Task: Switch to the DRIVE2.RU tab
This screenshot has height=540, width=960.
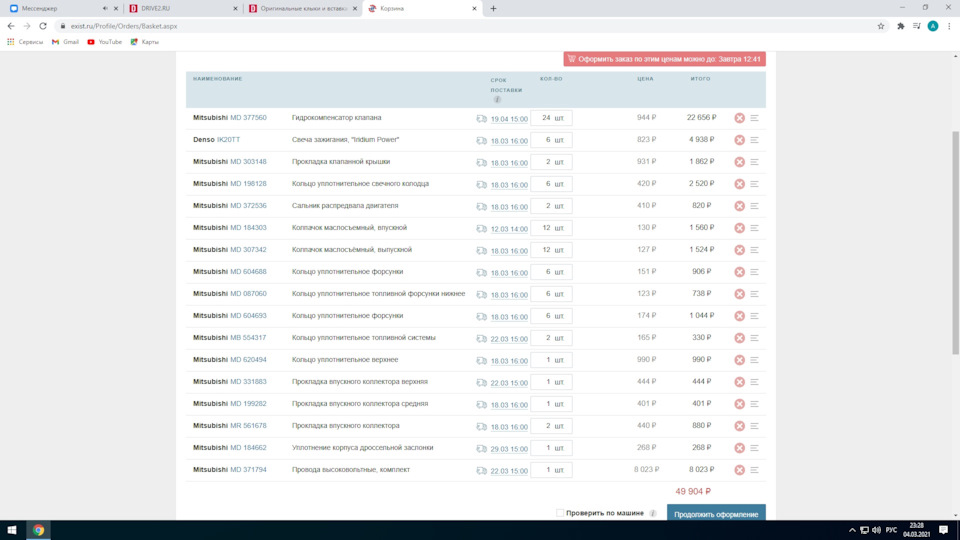Action: (x=184, y=9)
